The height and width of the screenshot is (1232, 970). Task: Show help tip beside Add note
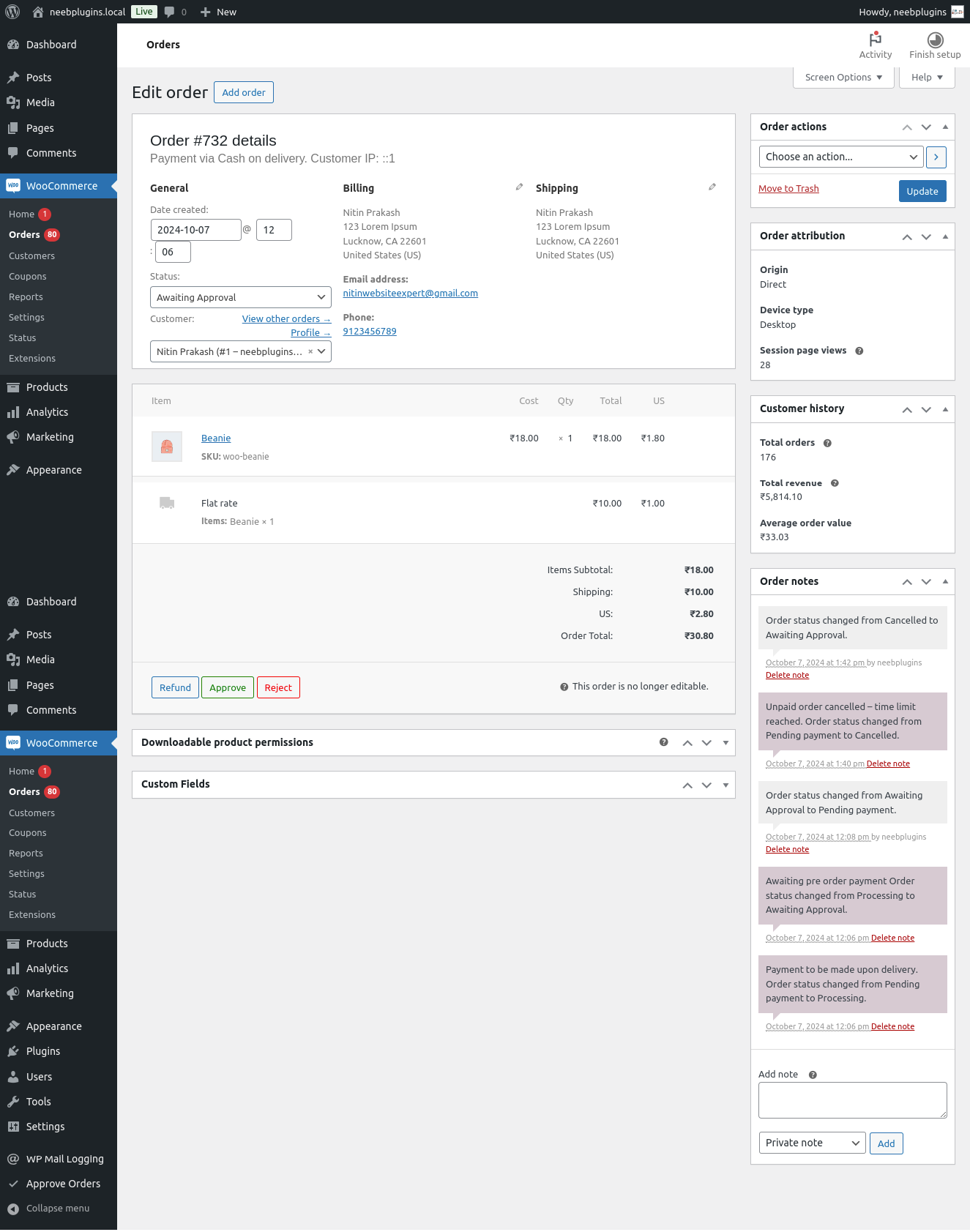813,1075
